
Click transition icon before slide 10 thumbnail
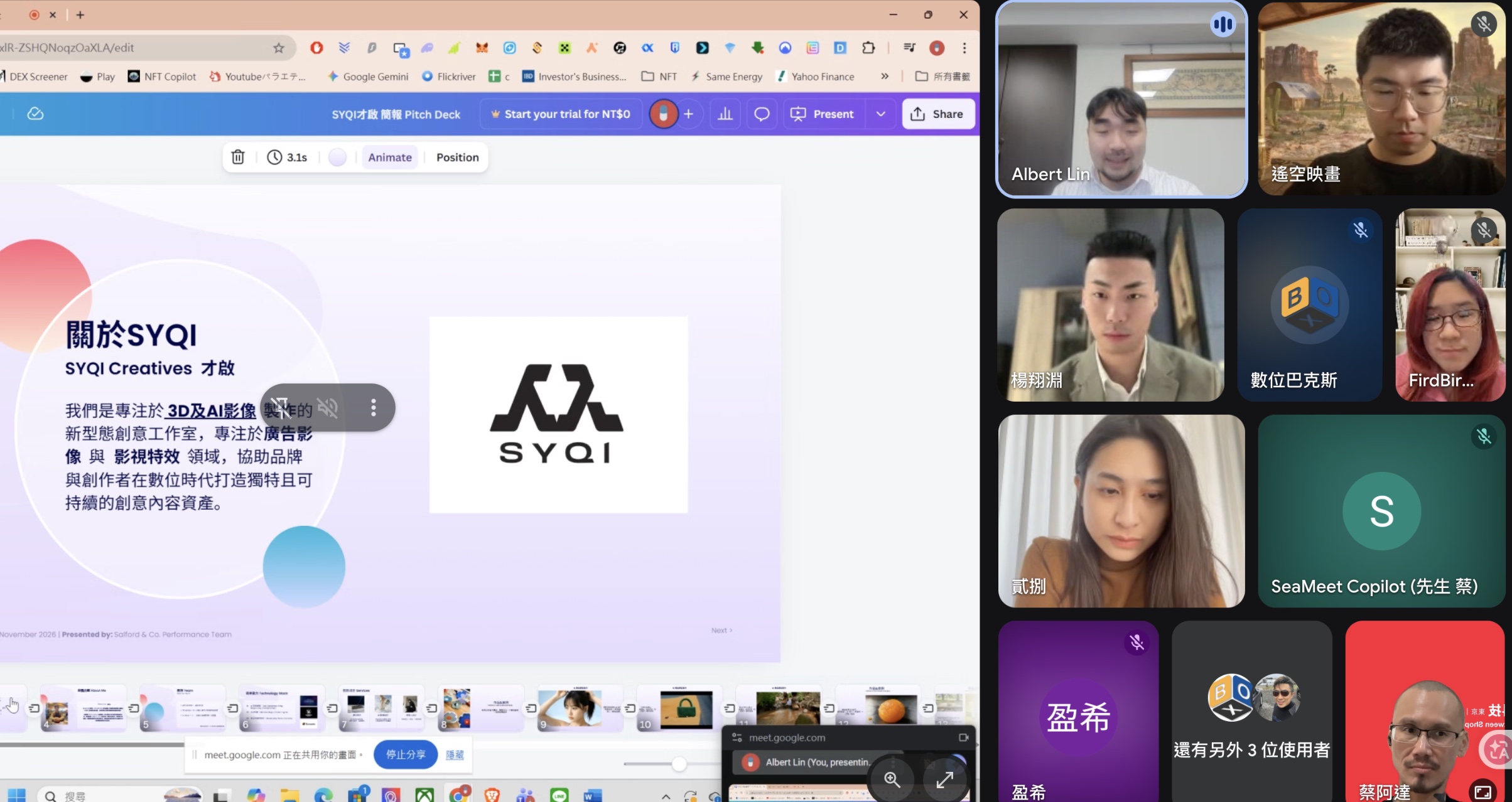coord(630,708)
